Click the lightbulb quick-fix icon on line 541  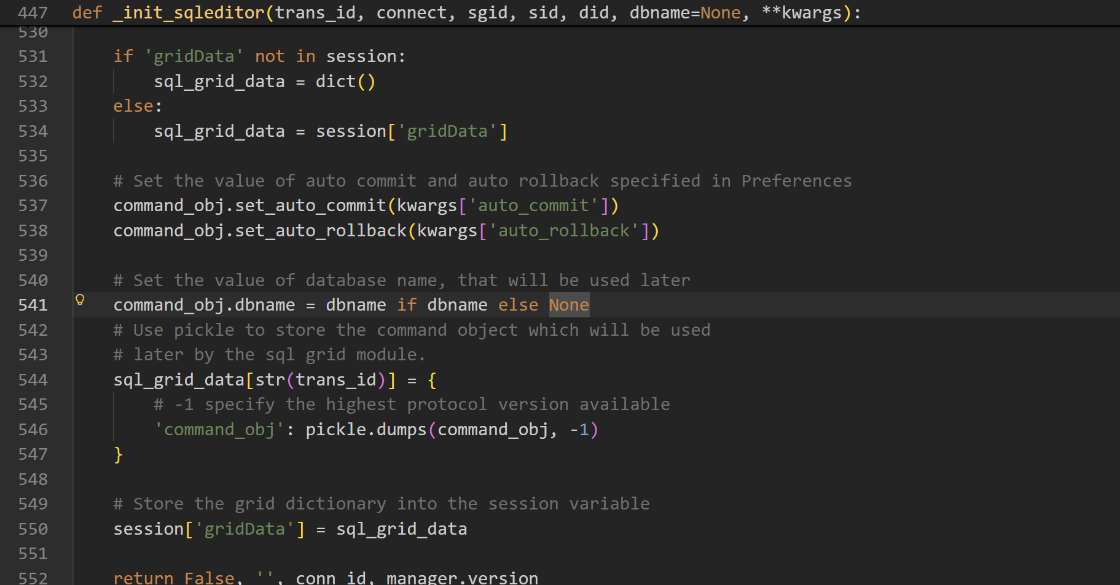click(x=80, y=300)
